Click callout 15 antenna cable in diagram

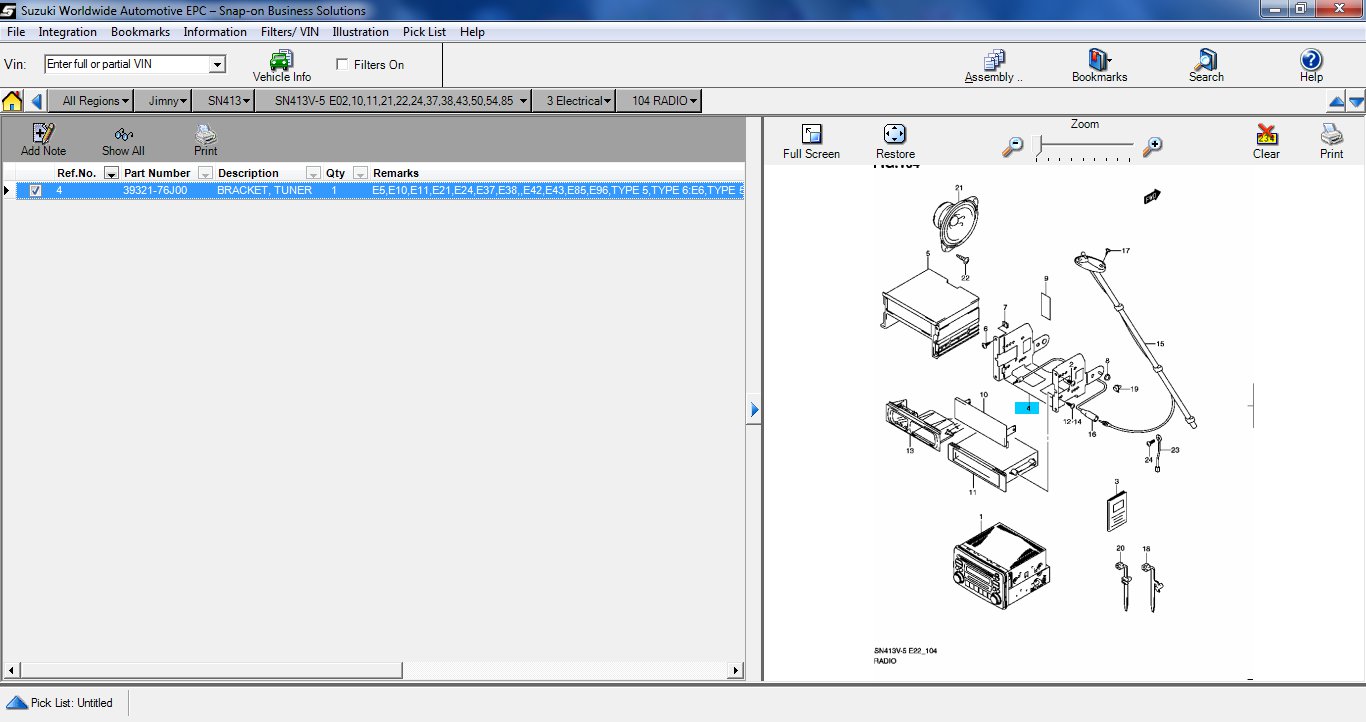pos(1160,344)
